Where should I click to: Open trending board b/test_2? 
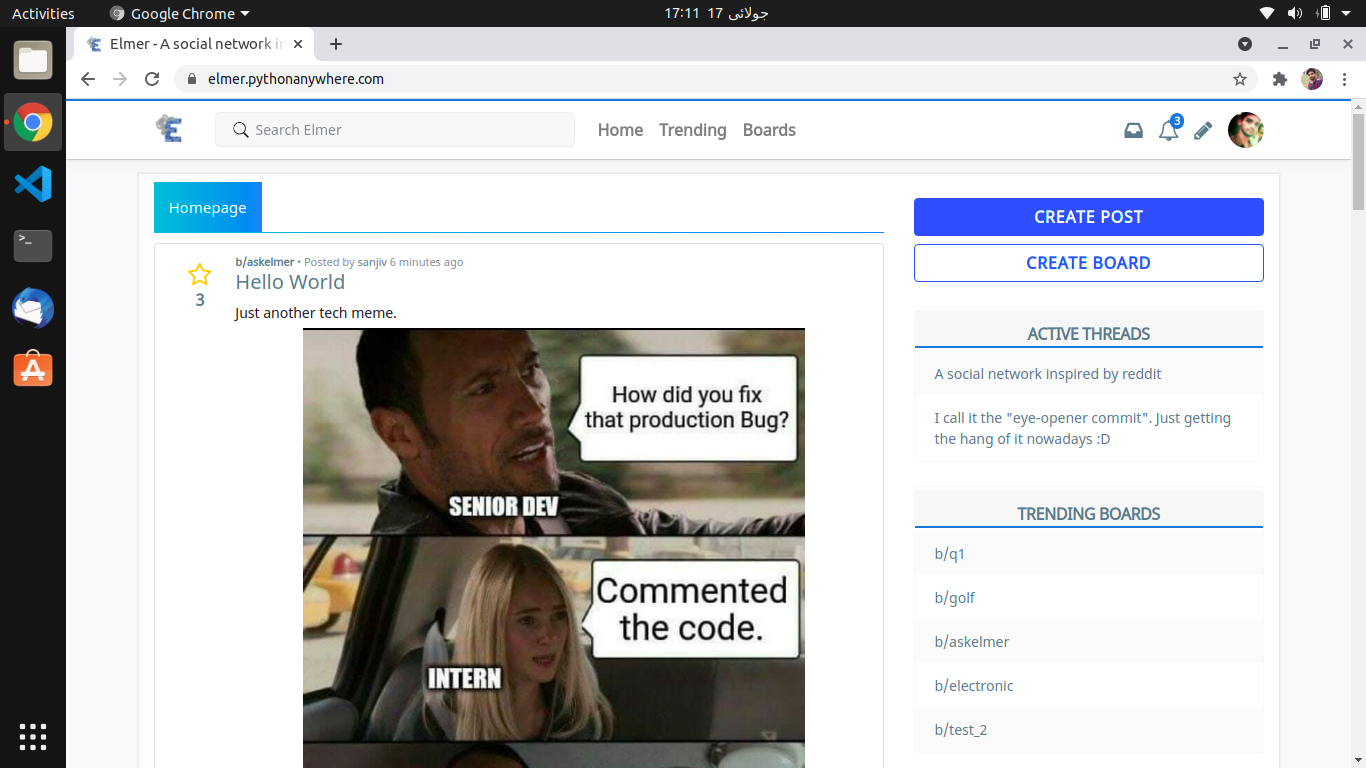(961, 730)
